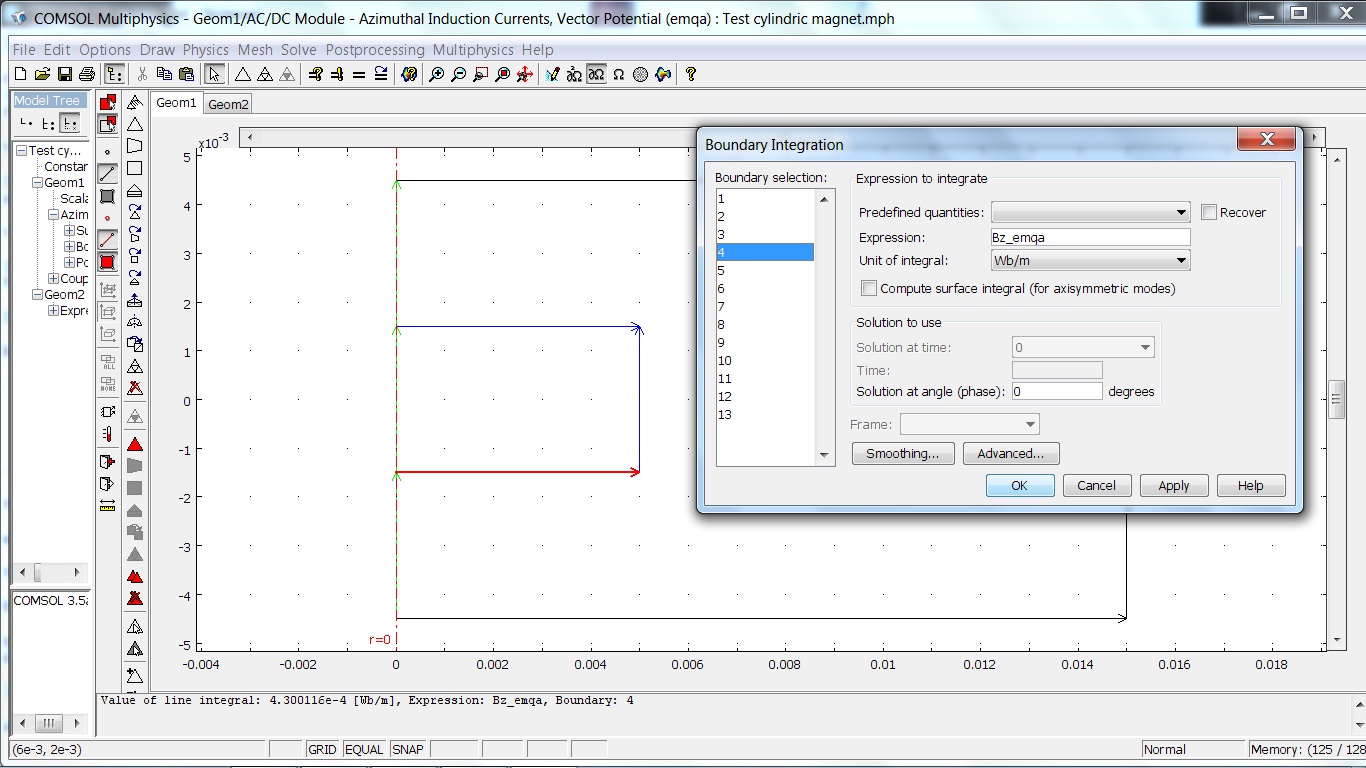Screen dimensions: 1366x768
Task: Click the canvas vertical scrollbar thumb
Action: (1336, 400)
